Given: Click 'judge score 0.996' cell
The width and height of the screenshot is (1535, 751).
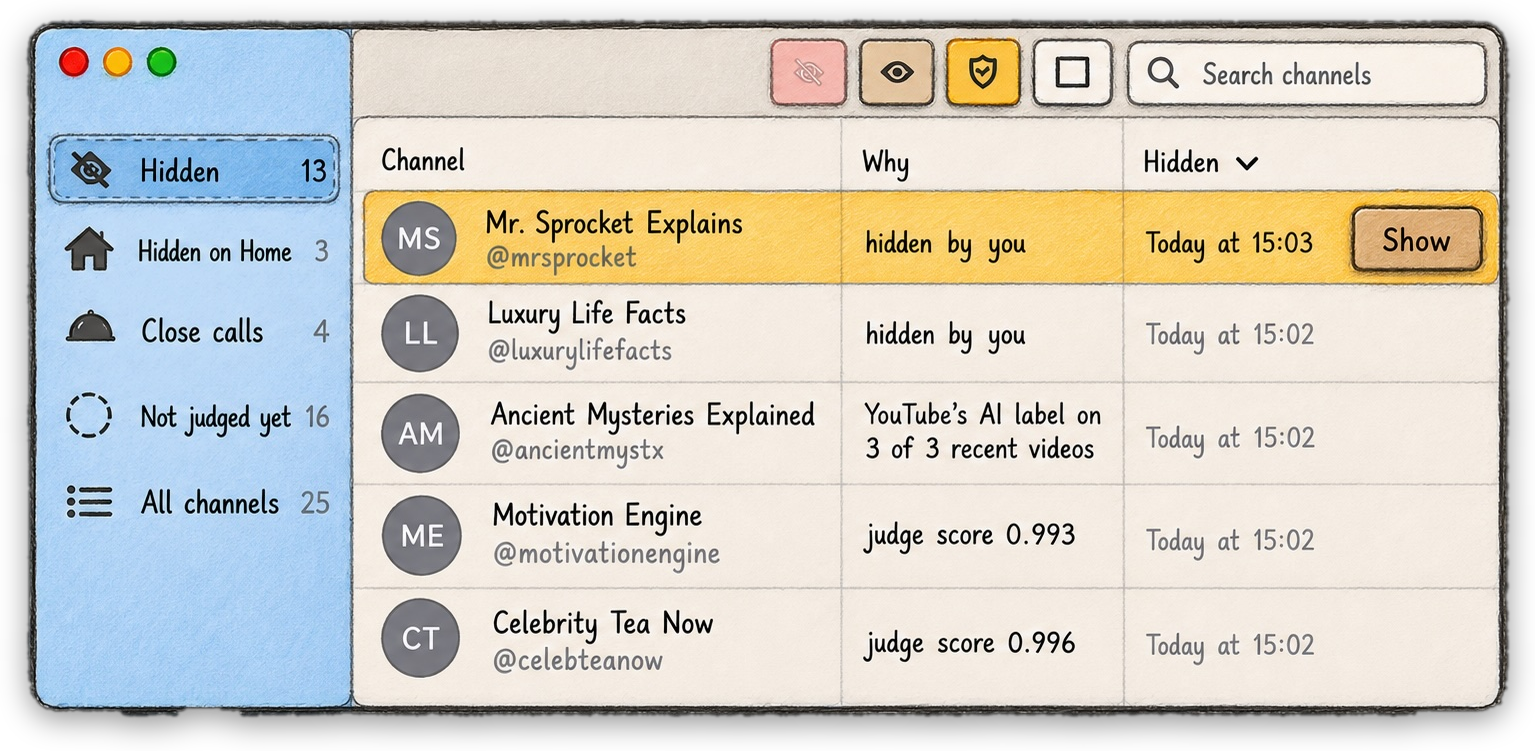Looking at the screenshot, I should [970, 643].
